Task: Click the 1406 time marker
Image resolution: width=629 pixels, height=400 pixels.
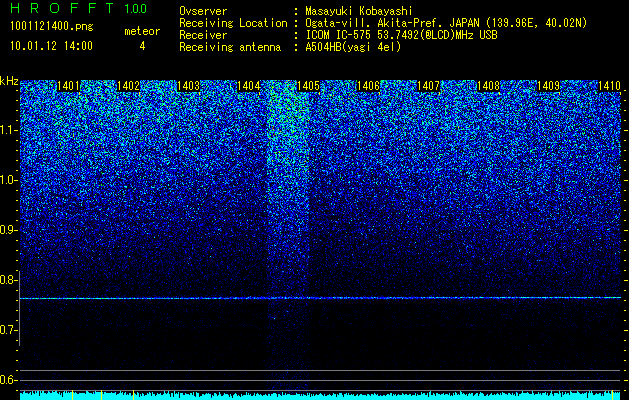Action: tap(368, 86)
